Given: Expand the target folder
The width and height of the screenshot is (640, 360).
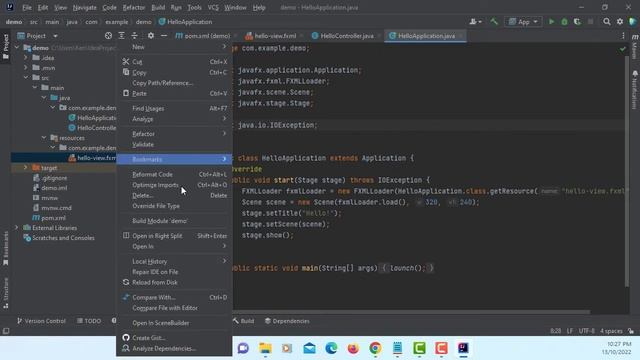Looking at the screenshot, I should coord(26,168).
